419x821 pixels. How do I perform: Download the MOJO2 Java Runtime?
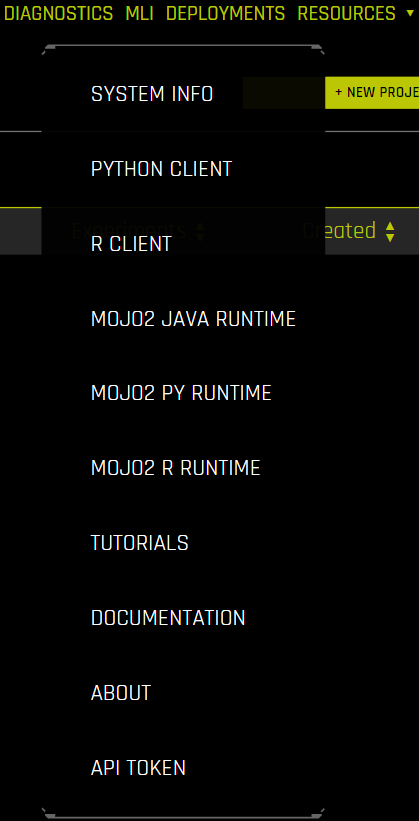pos(193,319)
